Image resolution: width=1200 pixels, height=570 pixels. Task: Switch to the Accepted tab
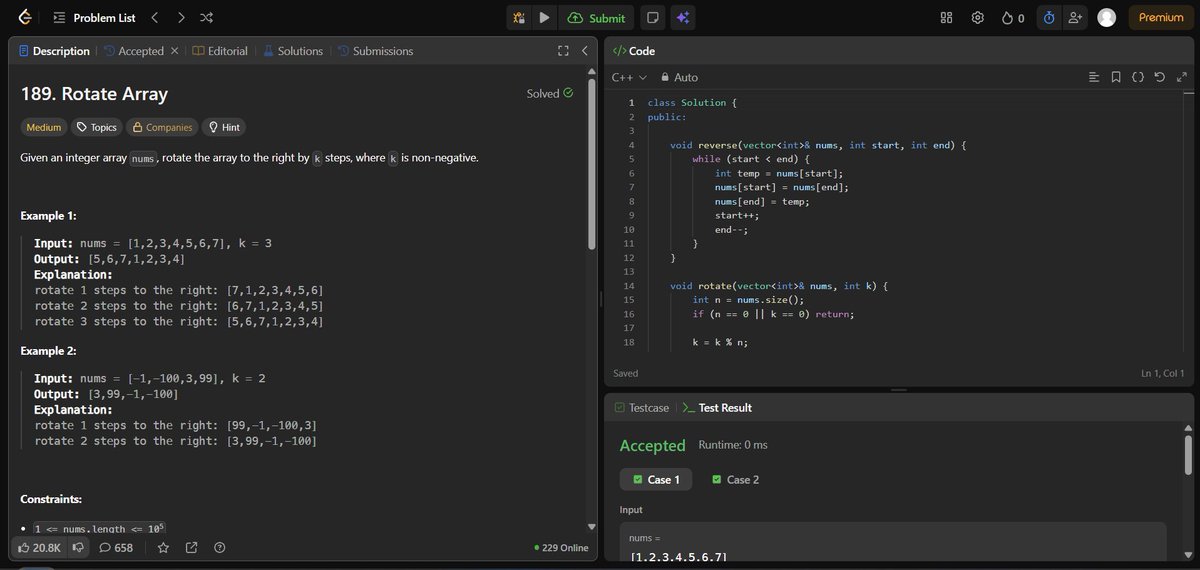coord(133,51)
